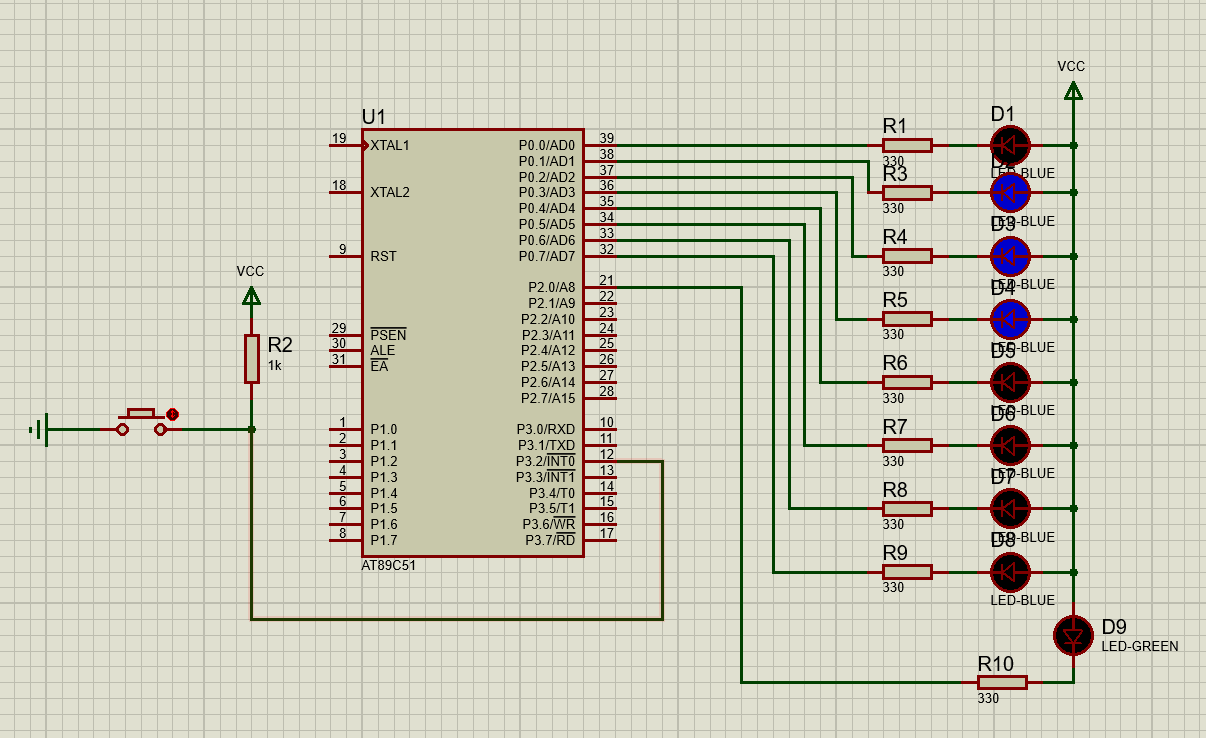
Task: Select the green LED D9
Action: tap(1073, 636)
